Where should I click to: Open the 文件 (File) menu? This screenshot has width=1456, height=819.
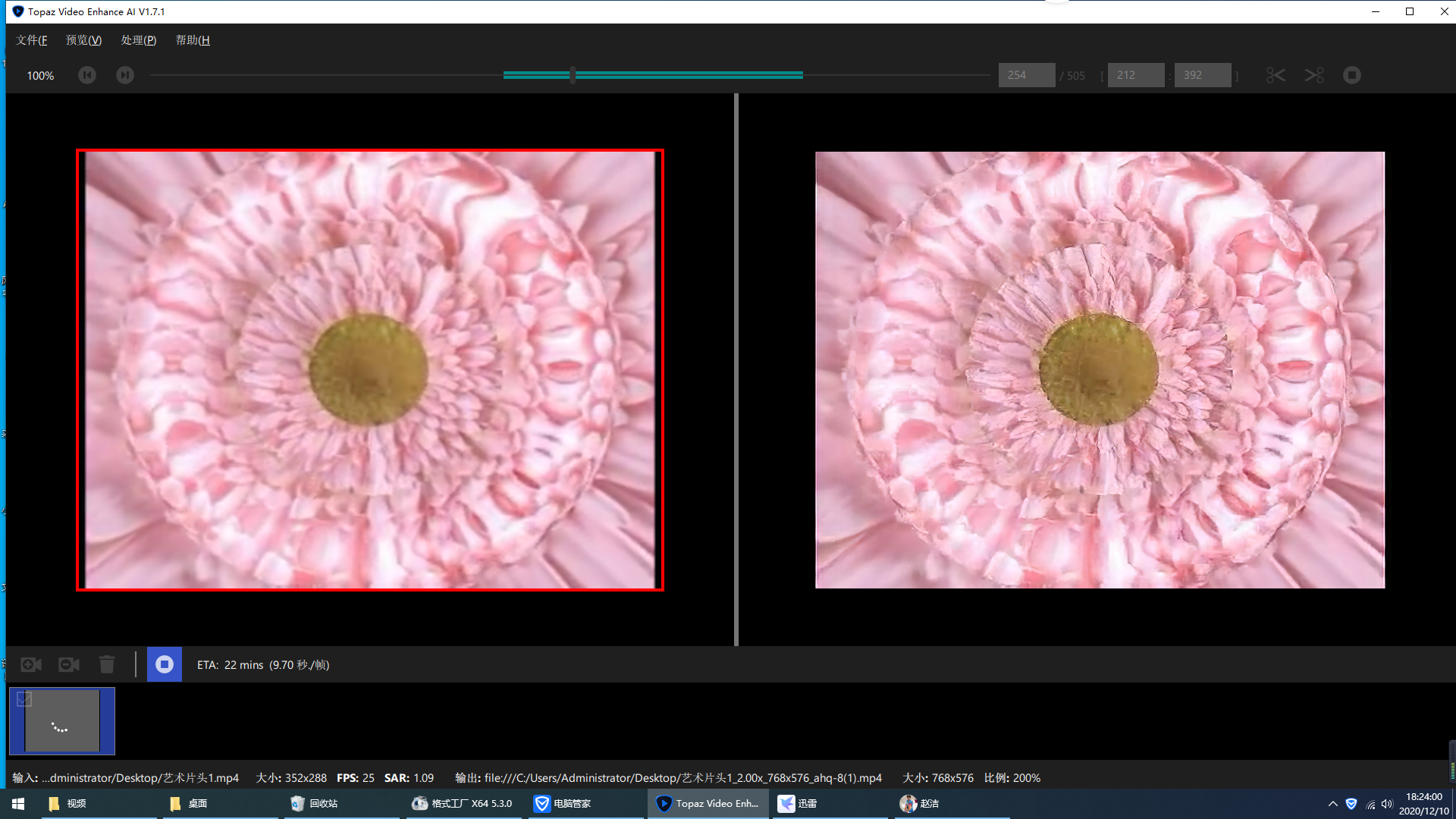pyautogui.click(x=32, y=40)
